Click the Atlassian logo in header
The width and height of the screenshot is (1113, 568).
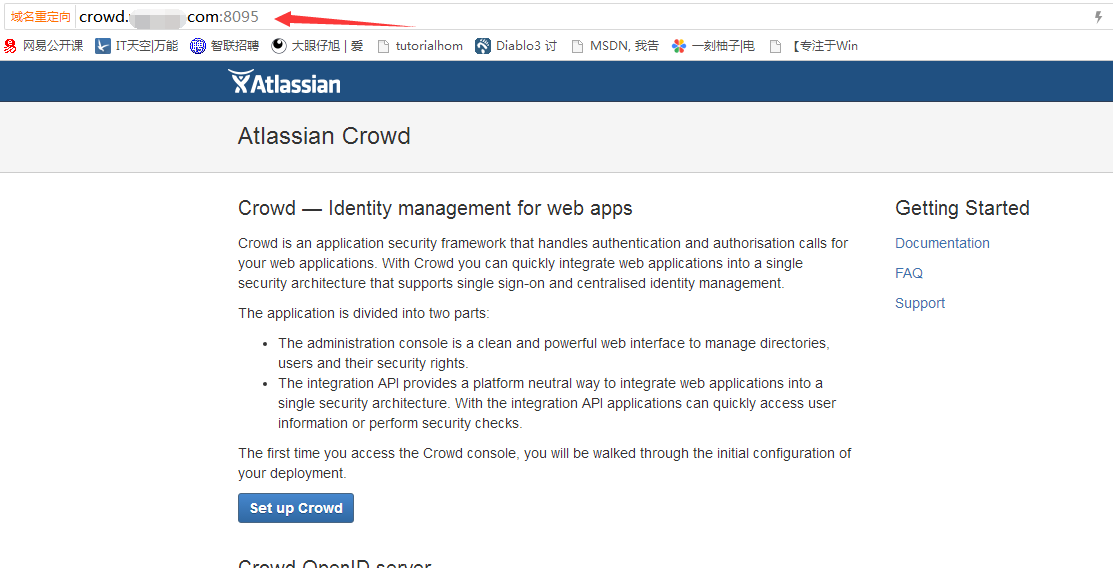(284, 82)
